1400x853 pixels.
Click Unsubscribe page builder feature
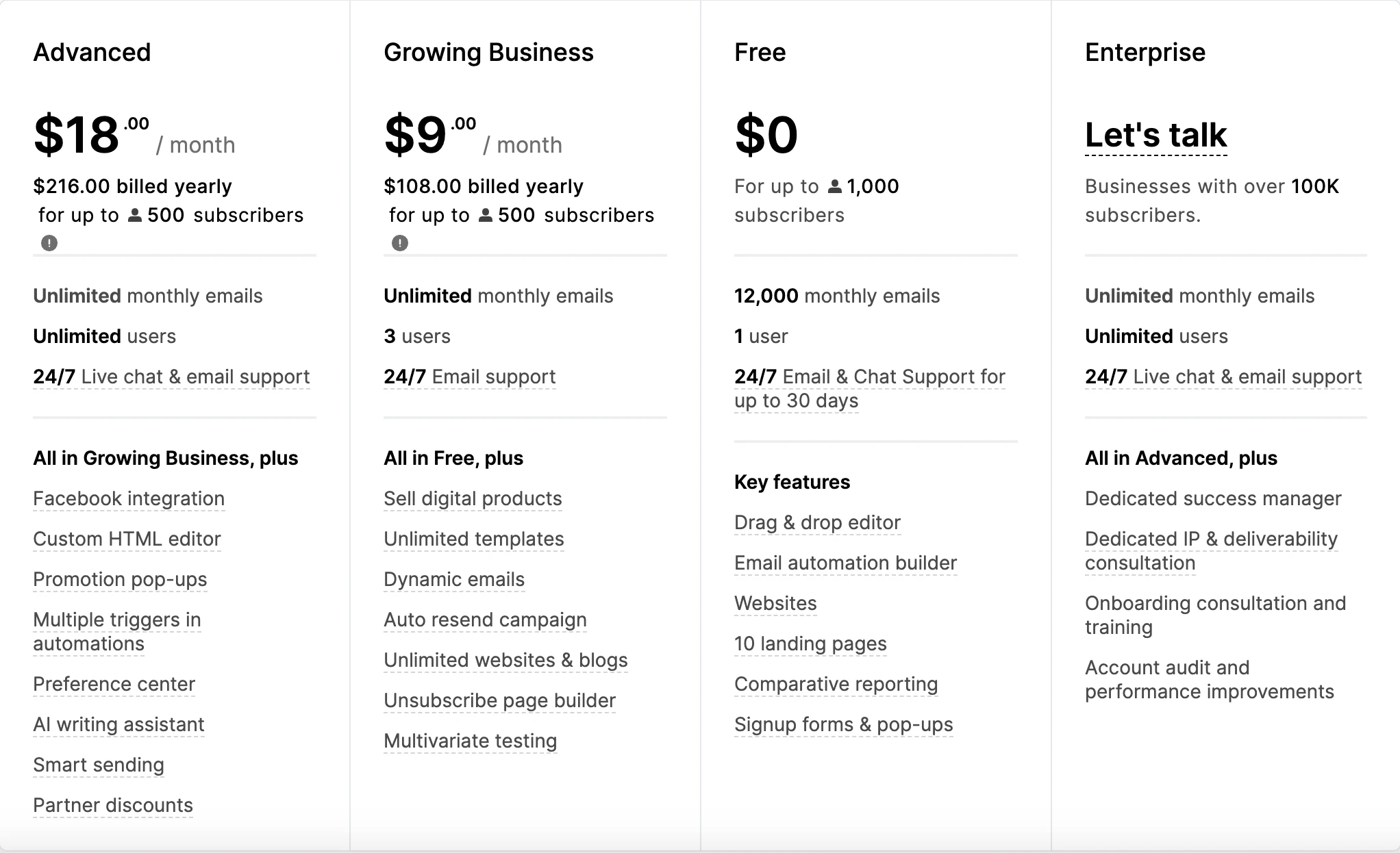point(499,700)
